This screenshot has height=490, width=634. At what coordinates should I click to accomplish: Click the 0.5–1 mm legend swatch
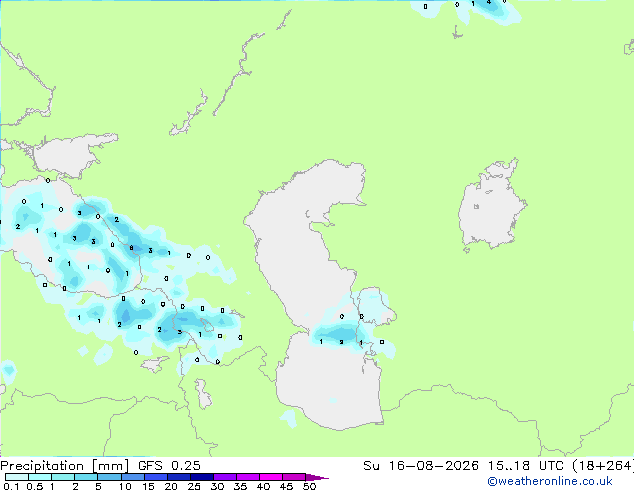[40, 477]
